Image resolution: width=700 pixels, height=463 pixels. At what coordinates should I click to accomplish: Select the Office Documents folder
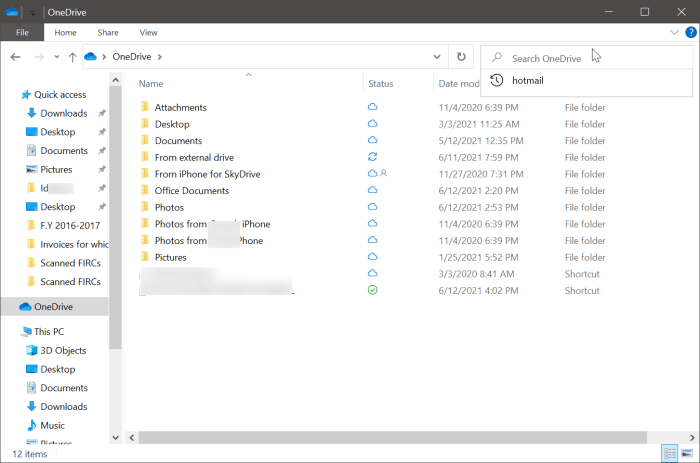(192, 191)
